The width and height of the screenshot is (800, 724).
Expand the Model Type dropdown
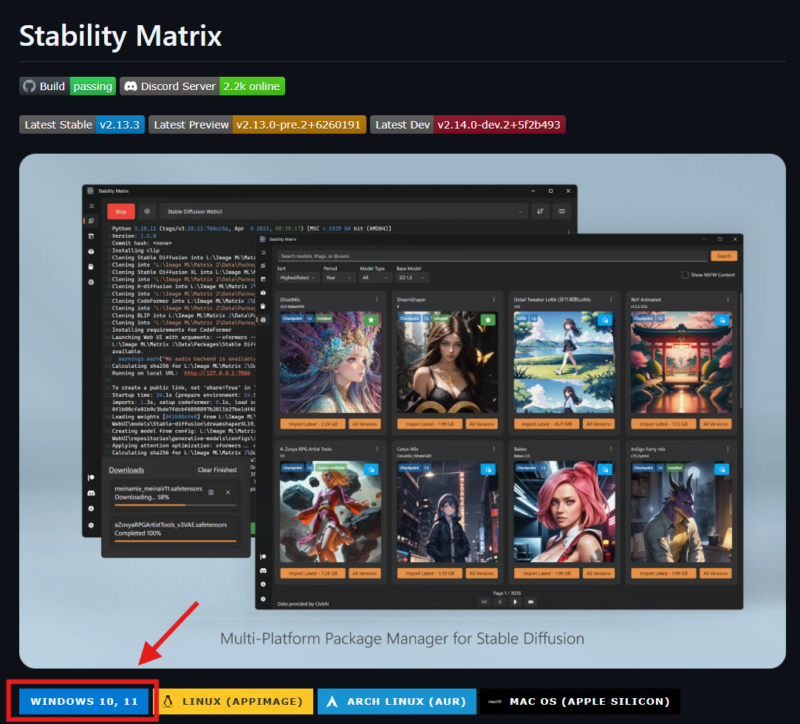pyautogui.click(x=374, y=276)
